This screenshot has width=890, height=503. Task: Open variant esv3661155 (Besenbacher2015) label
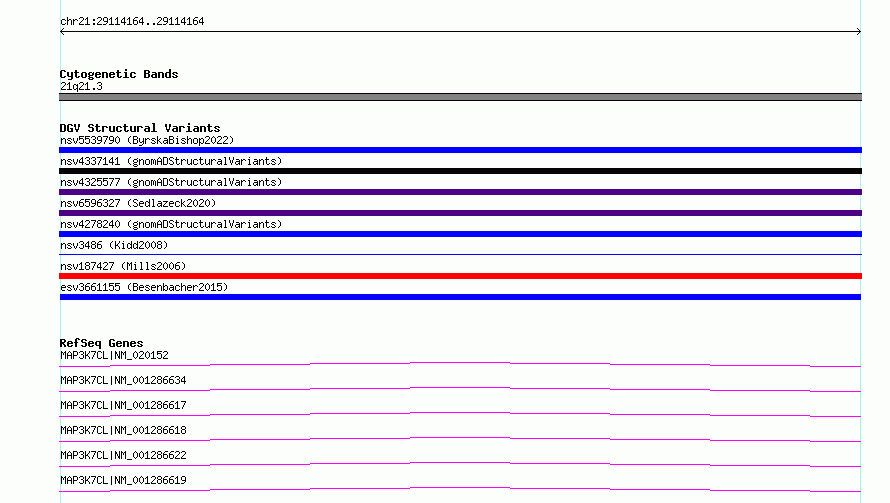(144, 287)
